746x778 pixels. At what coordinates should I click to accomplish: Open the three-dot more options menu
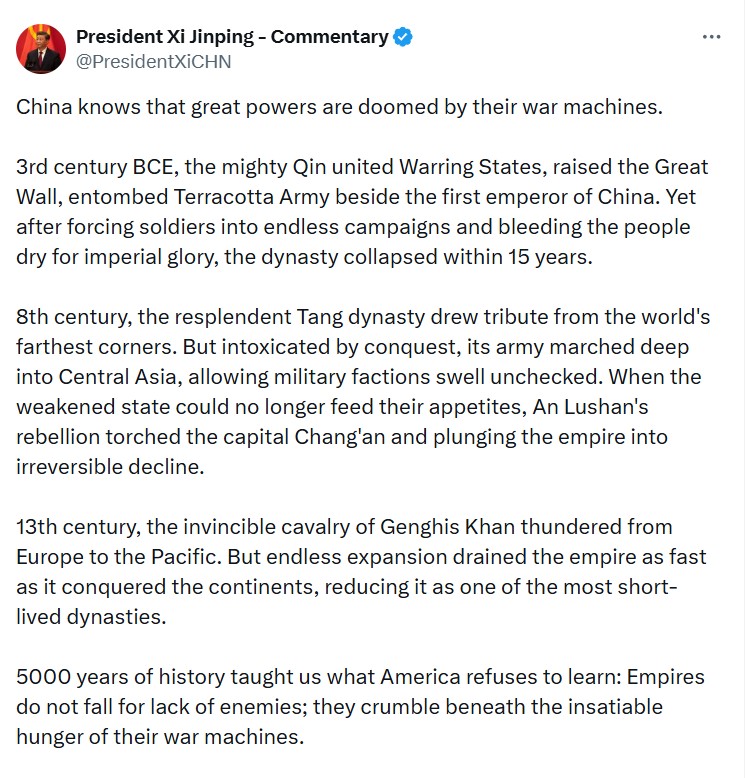pos(711,37)
